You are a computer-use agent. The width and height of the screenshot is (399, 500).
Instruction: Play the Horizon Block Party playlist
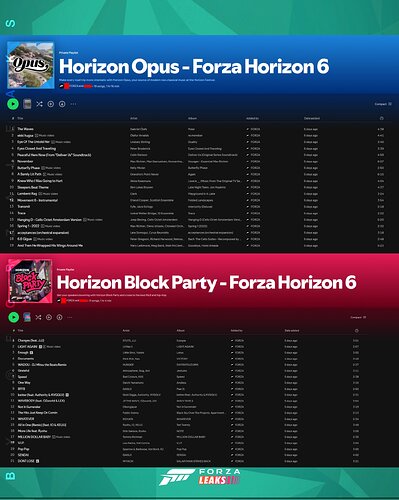(13, 317)
